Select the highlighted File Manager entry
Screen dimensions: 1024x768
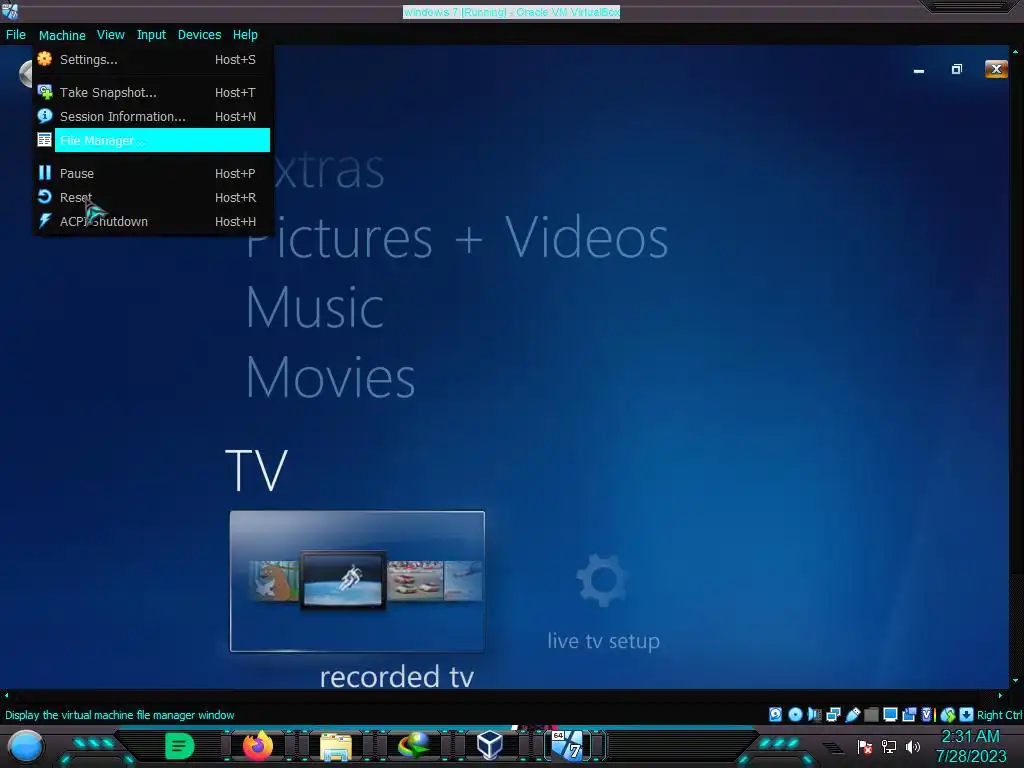coord(152,140)
